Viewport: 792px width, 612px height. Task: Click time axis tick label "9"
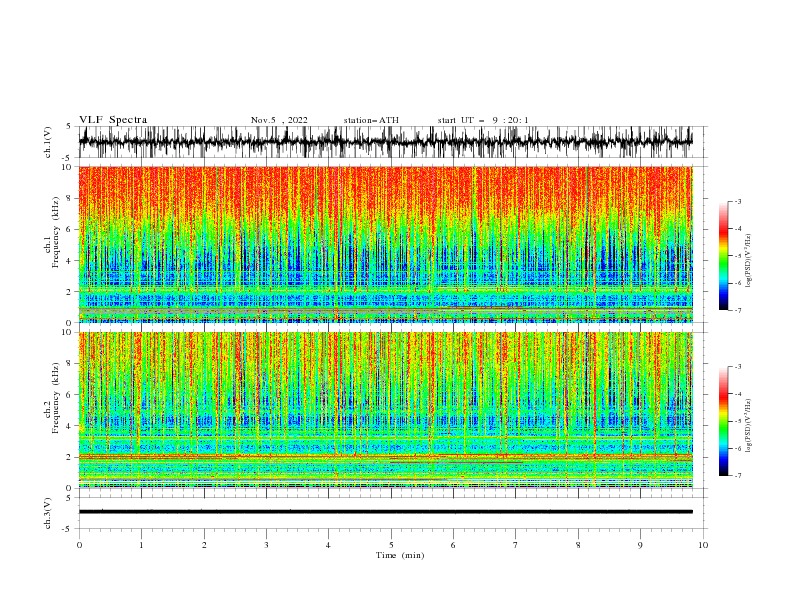click(640, 545)
